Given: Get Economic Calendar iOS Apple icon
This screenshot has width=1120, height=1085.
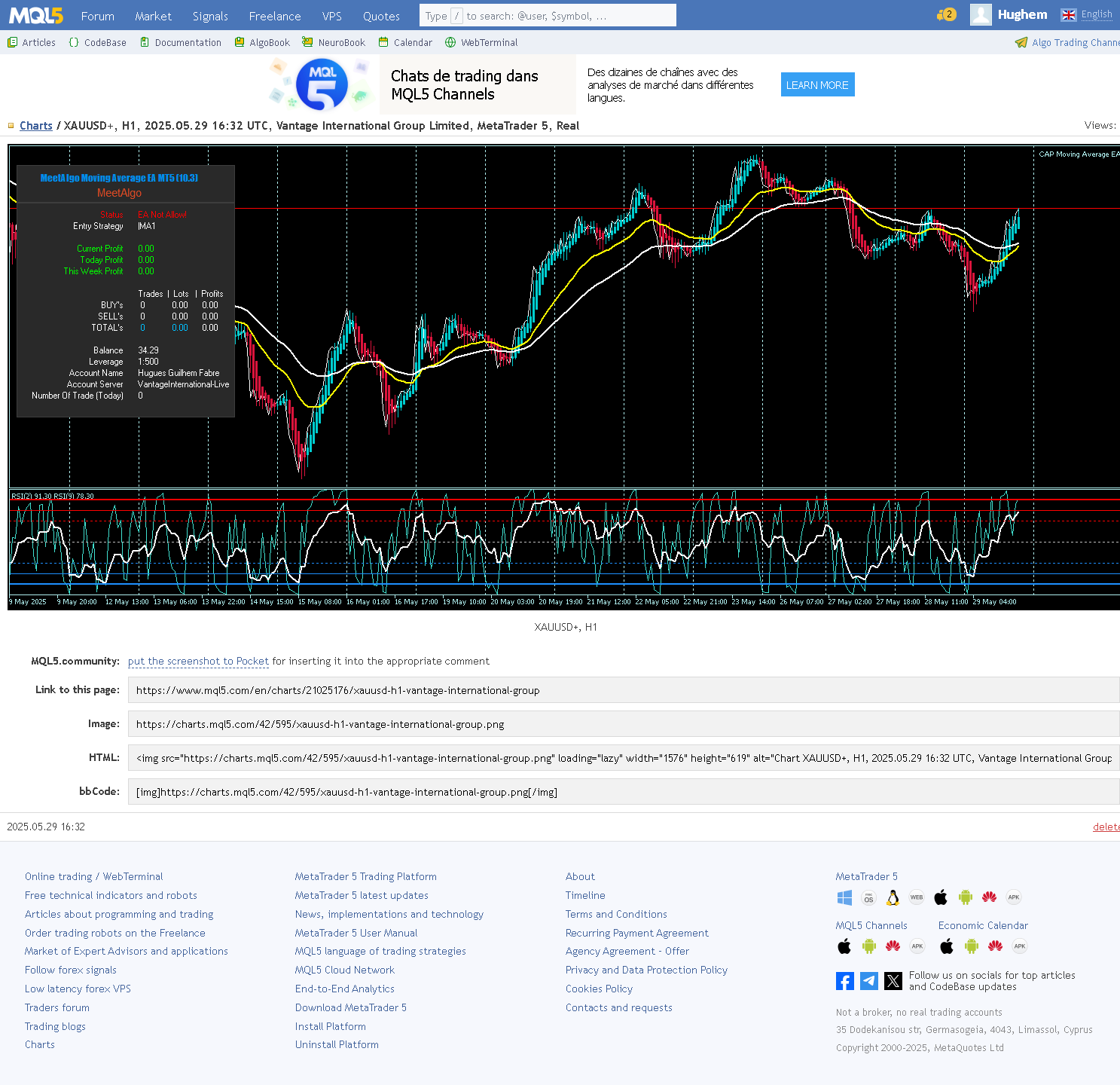Looking at the screenshot, I should (x=947, y=946).
